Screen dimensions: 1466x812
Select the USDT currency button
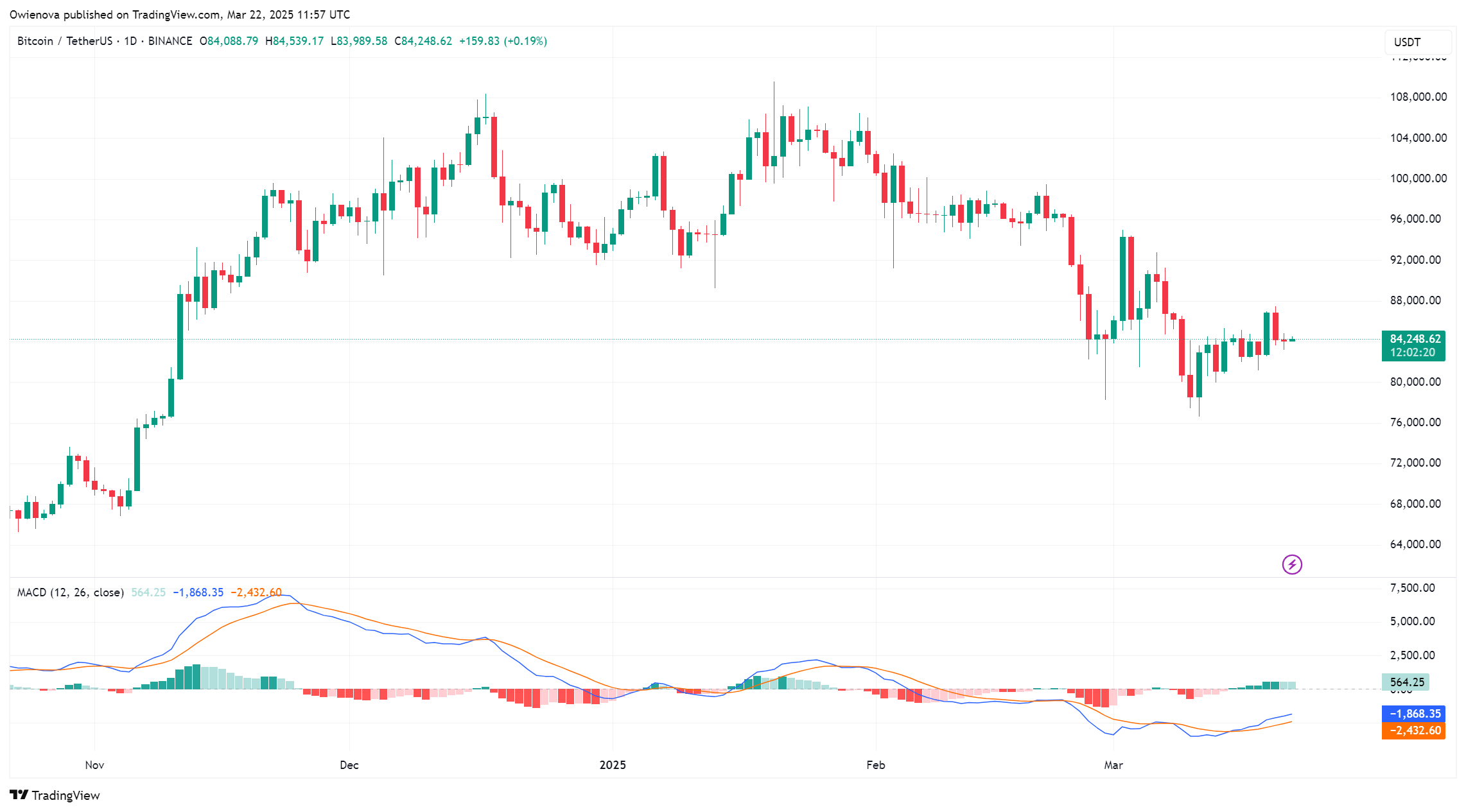click(1418, 42)
